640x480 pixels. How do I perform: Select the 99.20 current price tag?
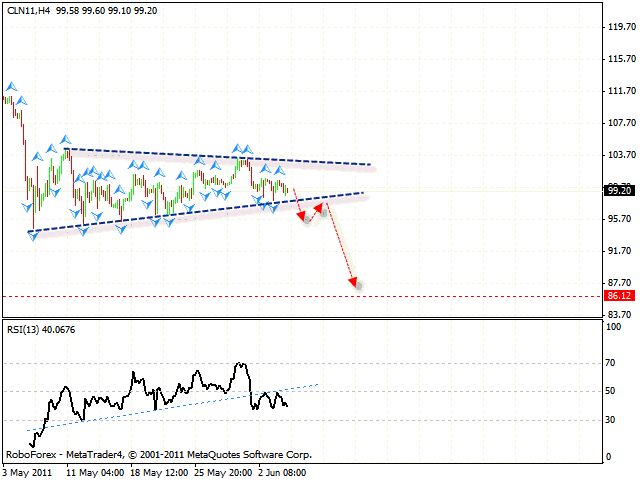617,190
